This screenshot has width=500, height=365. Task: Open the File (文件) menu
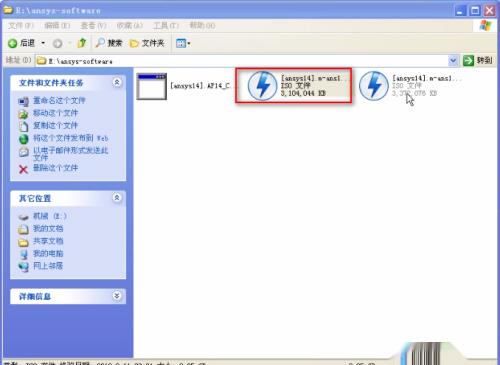21,26
